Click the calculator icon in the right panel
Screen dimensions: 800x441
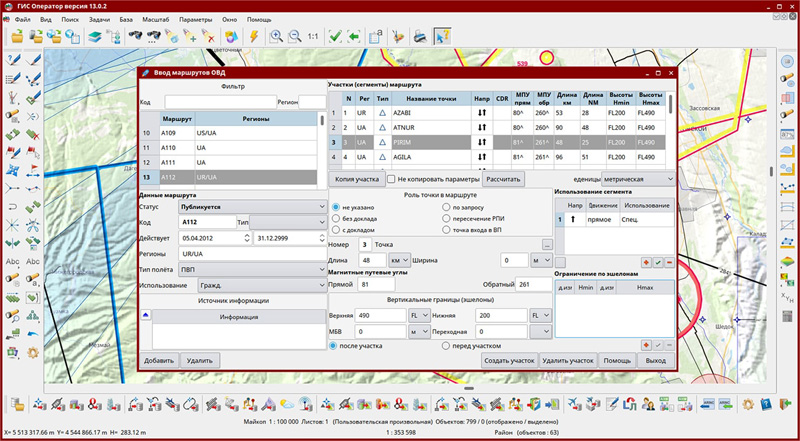787,316
